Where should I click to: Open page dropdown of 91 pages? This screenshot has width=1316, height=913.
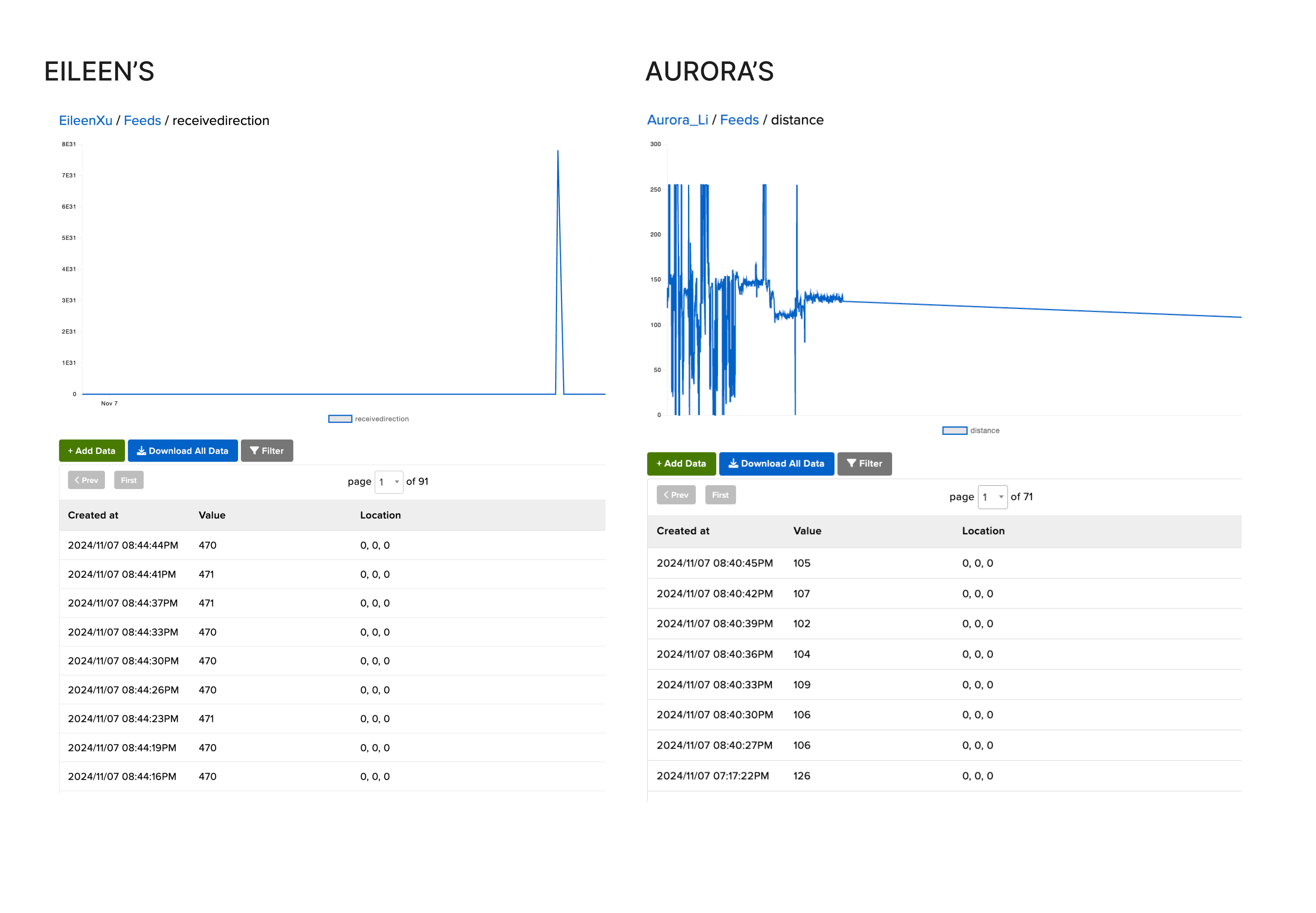(389, 482)
